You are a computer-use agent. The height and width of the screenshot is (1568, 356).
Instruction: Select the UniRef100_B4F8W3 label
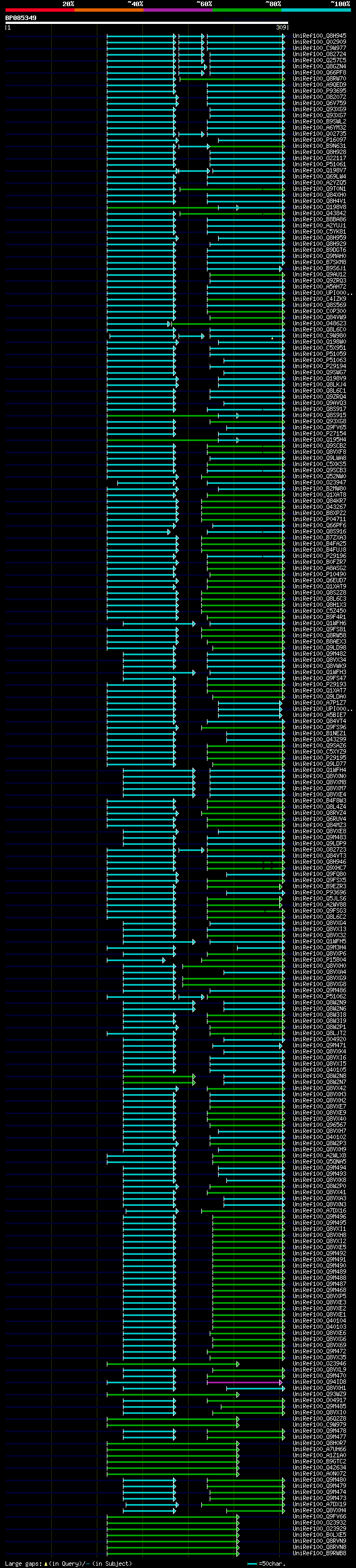(x=319, y=801)
